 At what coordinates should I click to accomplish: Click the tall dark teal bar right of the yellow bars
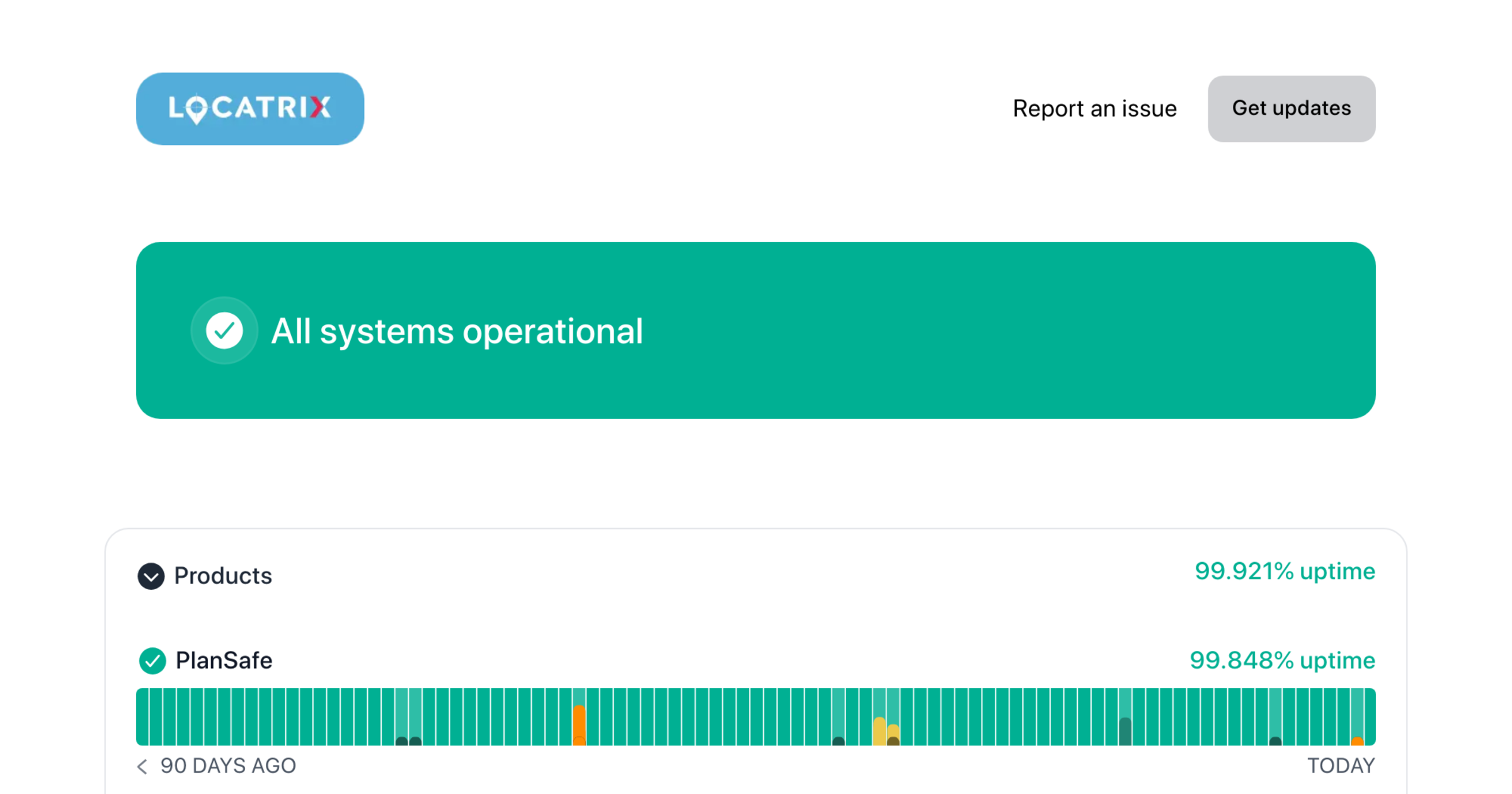tap(1125, 731)
